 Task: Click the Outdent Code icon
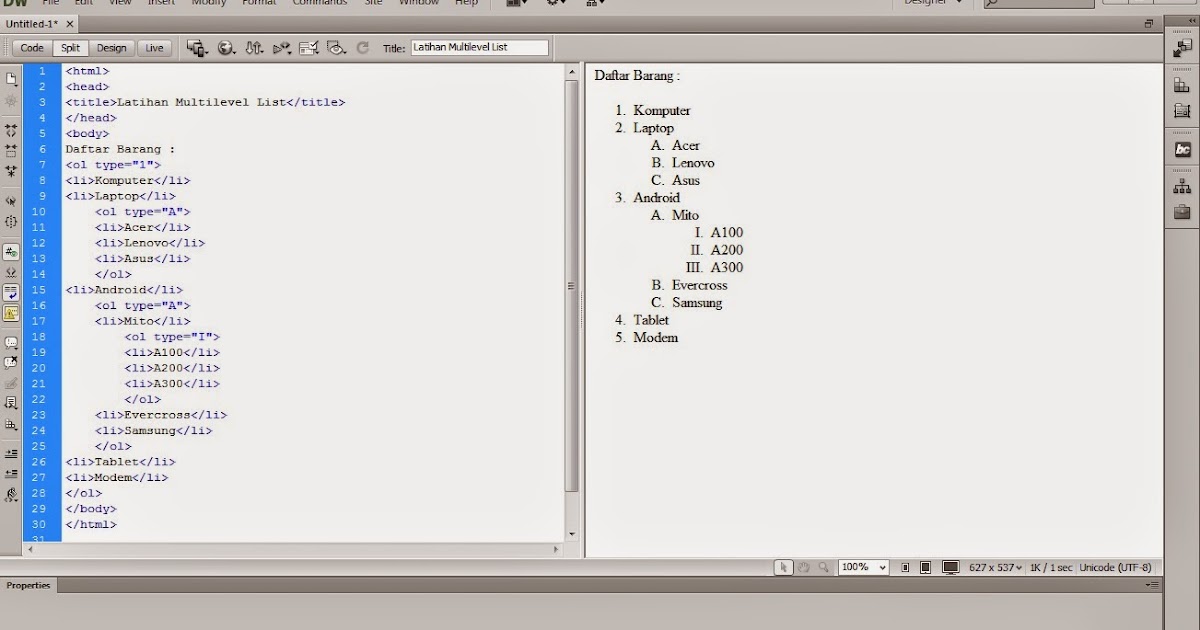click(x=11, y=473)
